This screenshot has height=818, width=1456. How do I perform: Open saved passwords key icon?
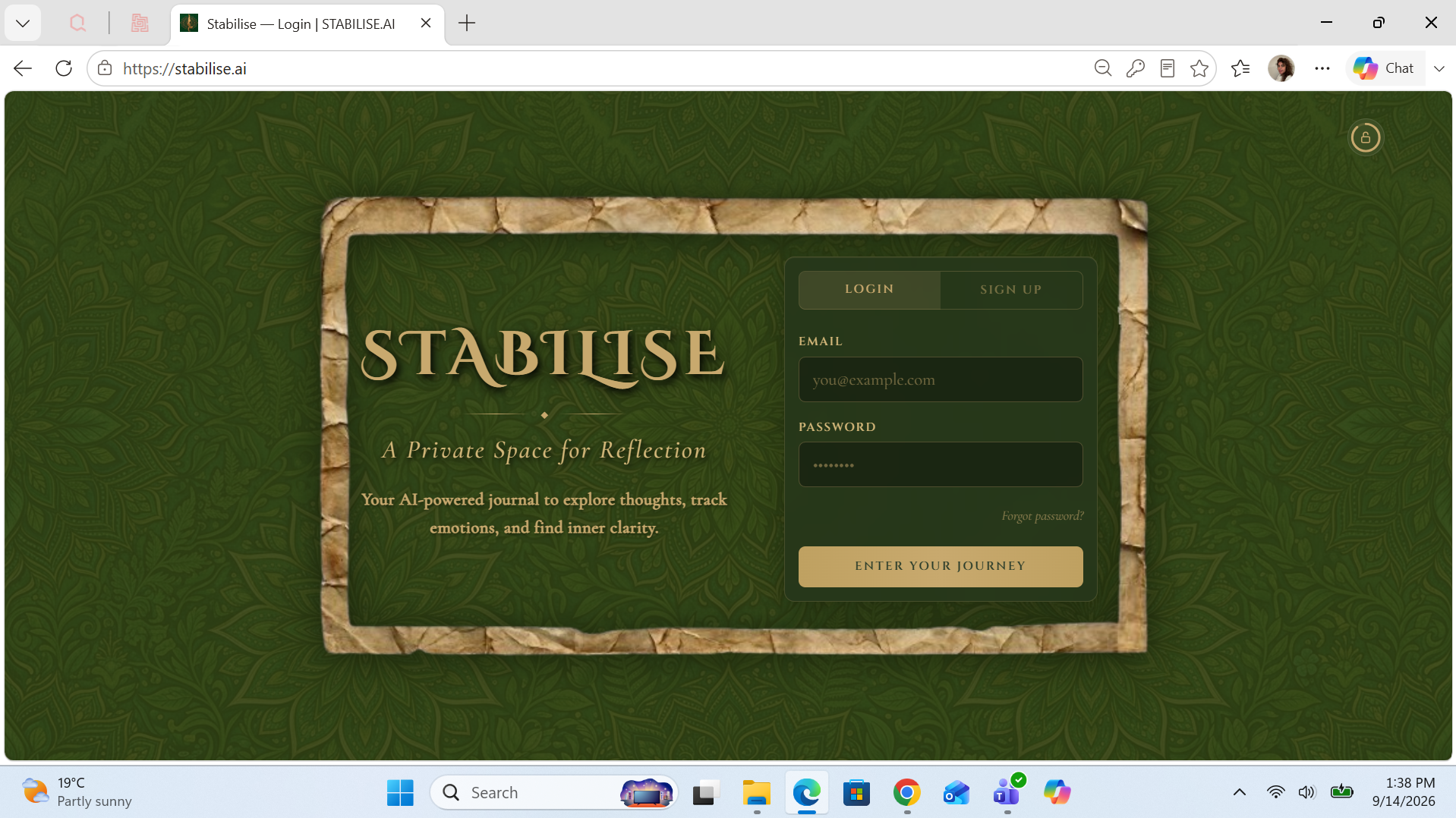[x=1136, y=68]
